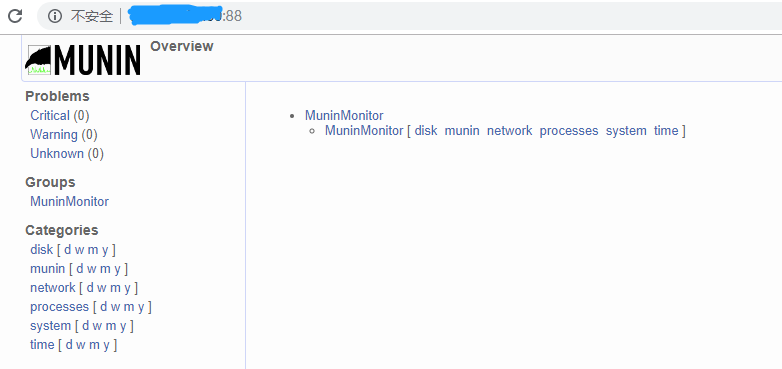View network category yearly graphs (y)
Viewport: 782px width, 369px height.
[127, 288]
